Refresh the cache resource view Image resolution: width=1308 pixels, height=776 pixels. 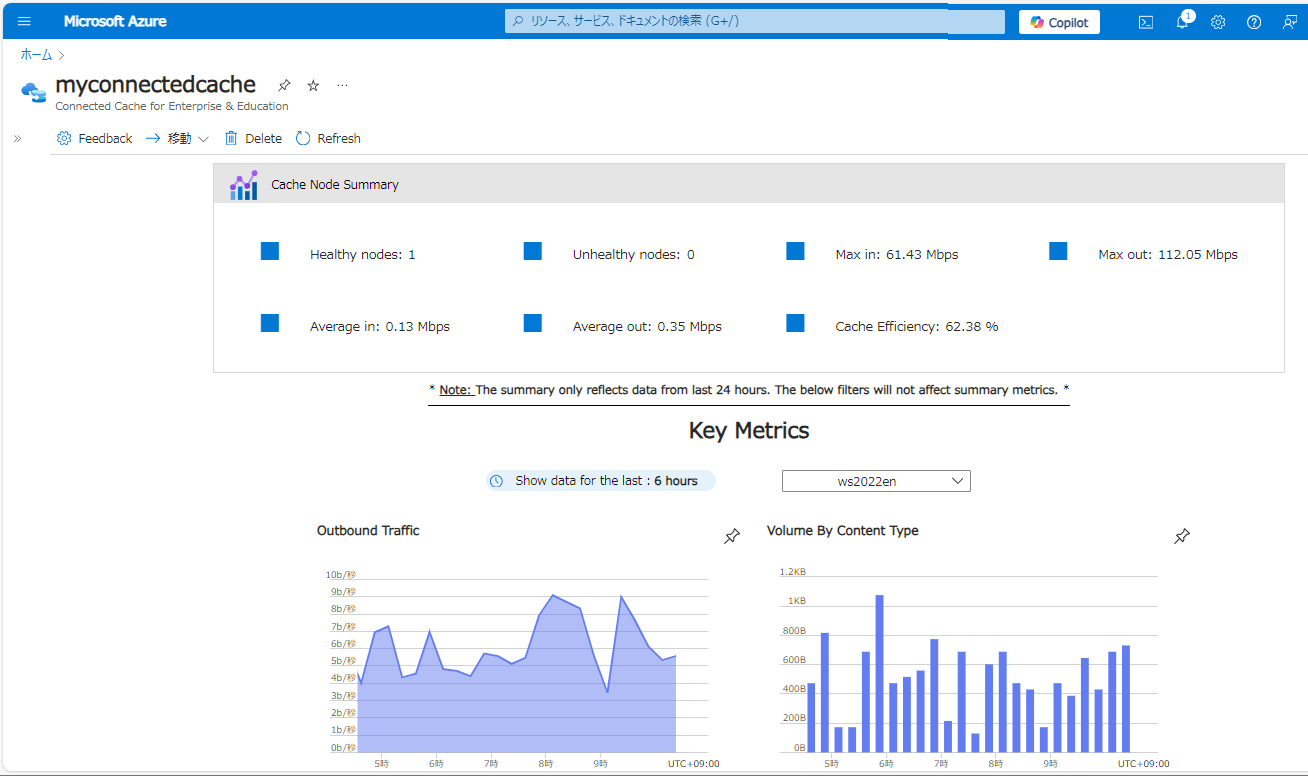pos(328,139)
